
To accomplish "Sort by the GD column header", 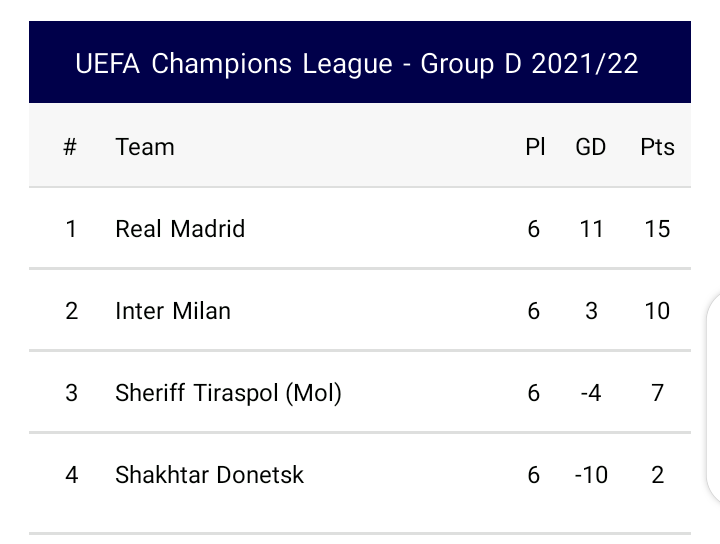I will 591,147.
